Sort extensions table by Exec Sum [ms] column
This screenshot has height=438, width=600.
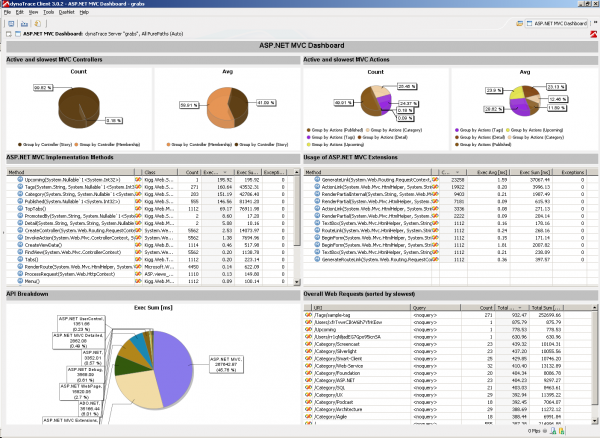click(531, 173)
